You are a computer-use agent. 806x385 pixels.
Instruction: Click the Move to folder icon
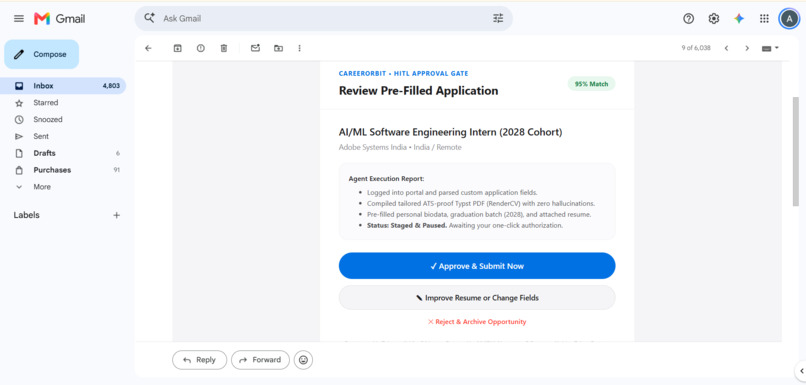point(278,48)
